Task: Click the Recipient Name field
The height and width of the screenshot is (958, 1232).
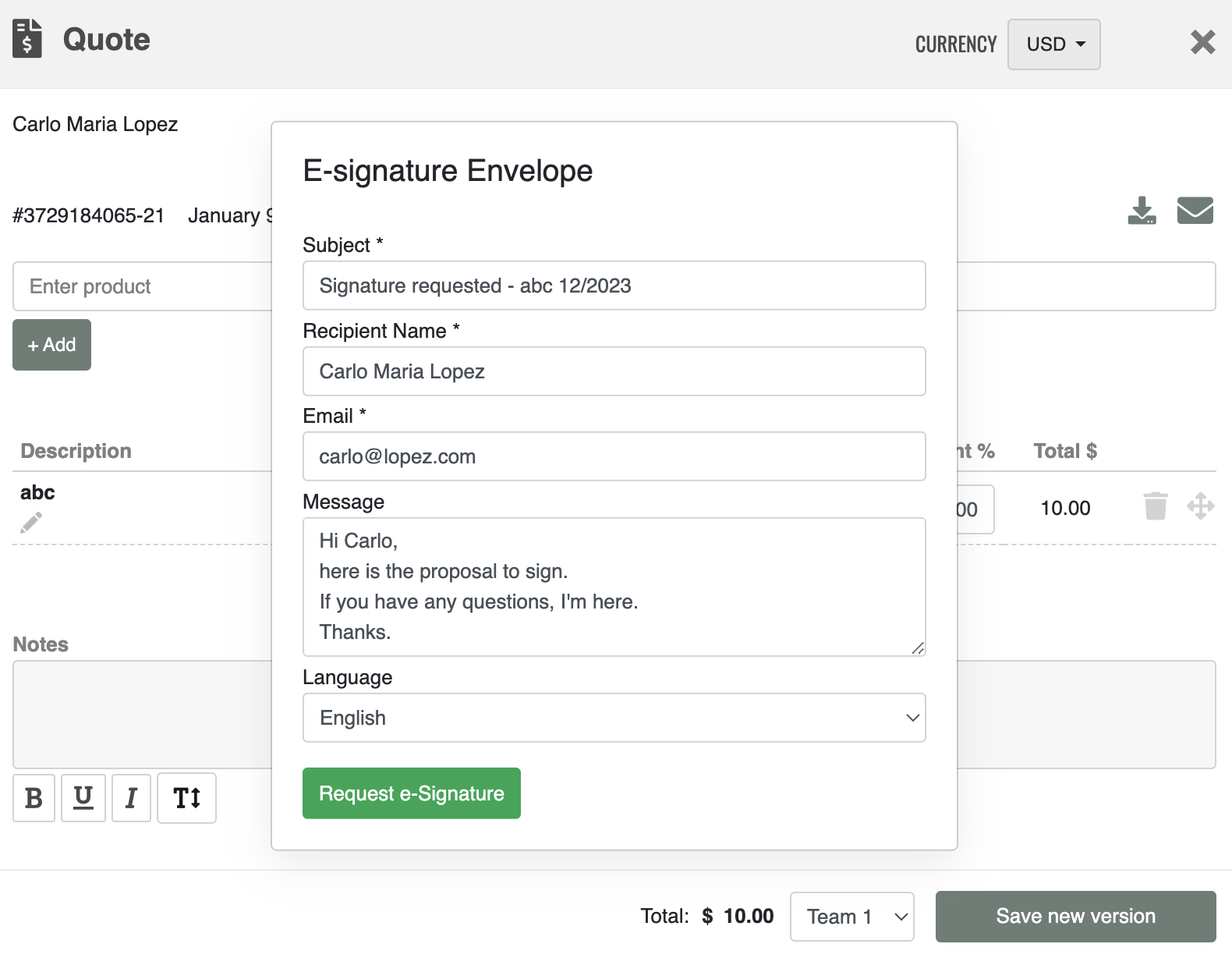Action: coord(614,371)
